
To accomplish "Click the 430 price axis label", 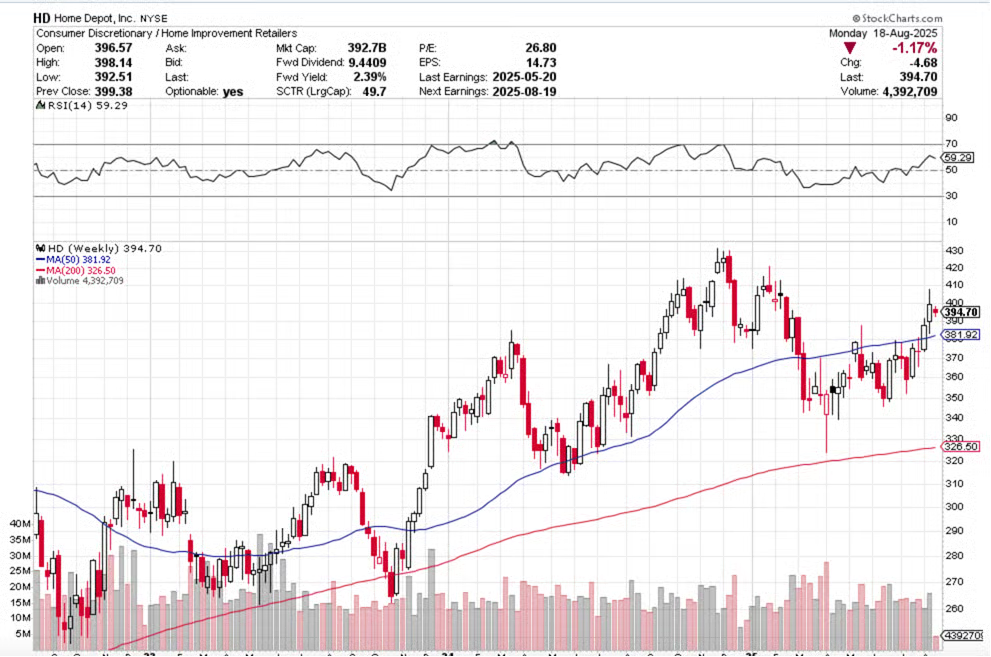I will click(x=954, y=251).
